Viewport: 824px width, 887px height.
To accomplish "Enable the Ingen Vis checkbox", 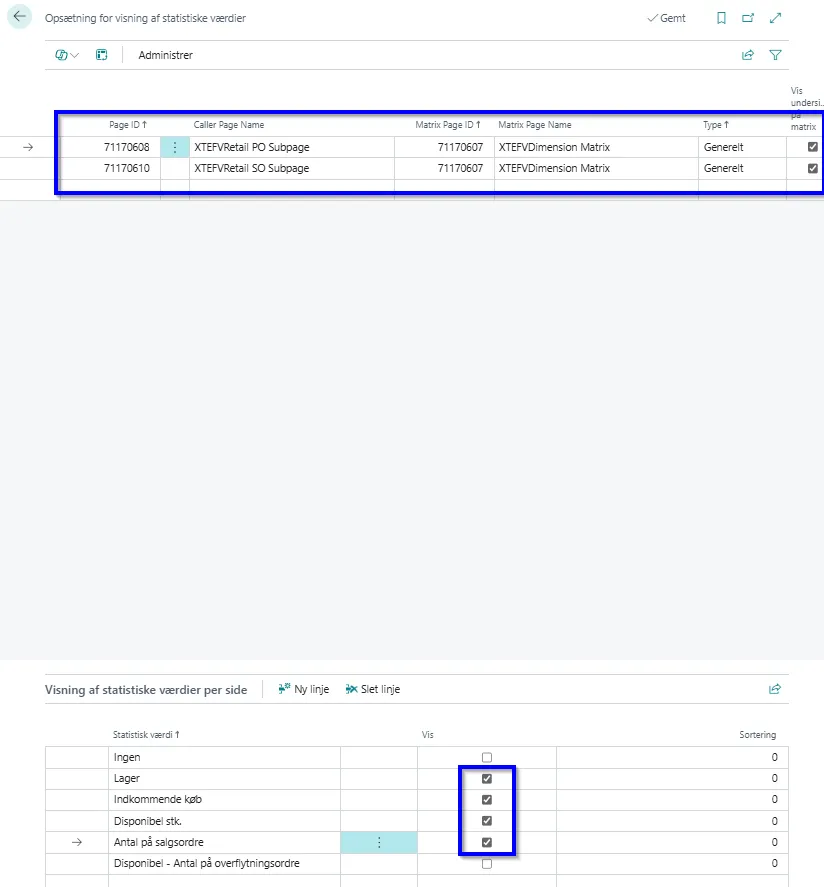I will 487,757.
